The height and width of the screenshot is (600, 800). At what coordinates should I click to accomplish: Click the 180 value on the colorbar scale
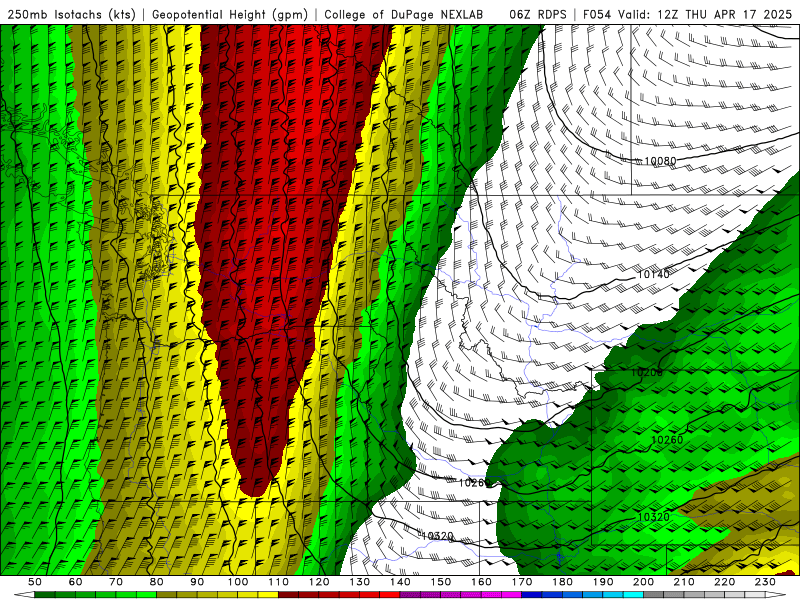click(x=563, y=582)
